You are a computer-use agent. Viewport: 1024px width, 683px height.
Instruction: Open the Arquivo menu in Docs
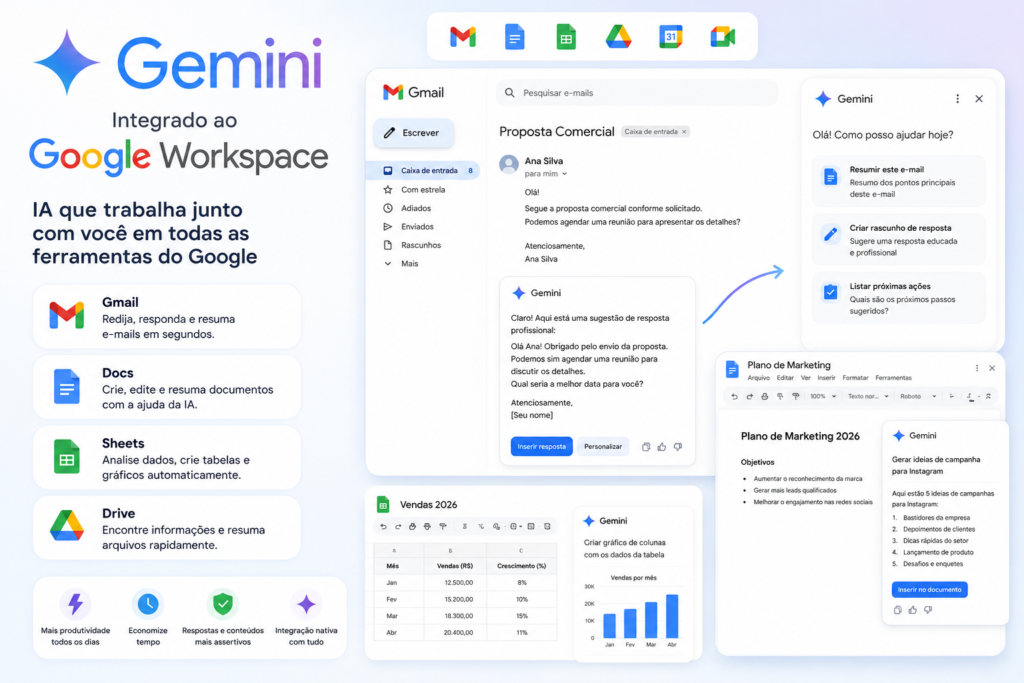758,378
